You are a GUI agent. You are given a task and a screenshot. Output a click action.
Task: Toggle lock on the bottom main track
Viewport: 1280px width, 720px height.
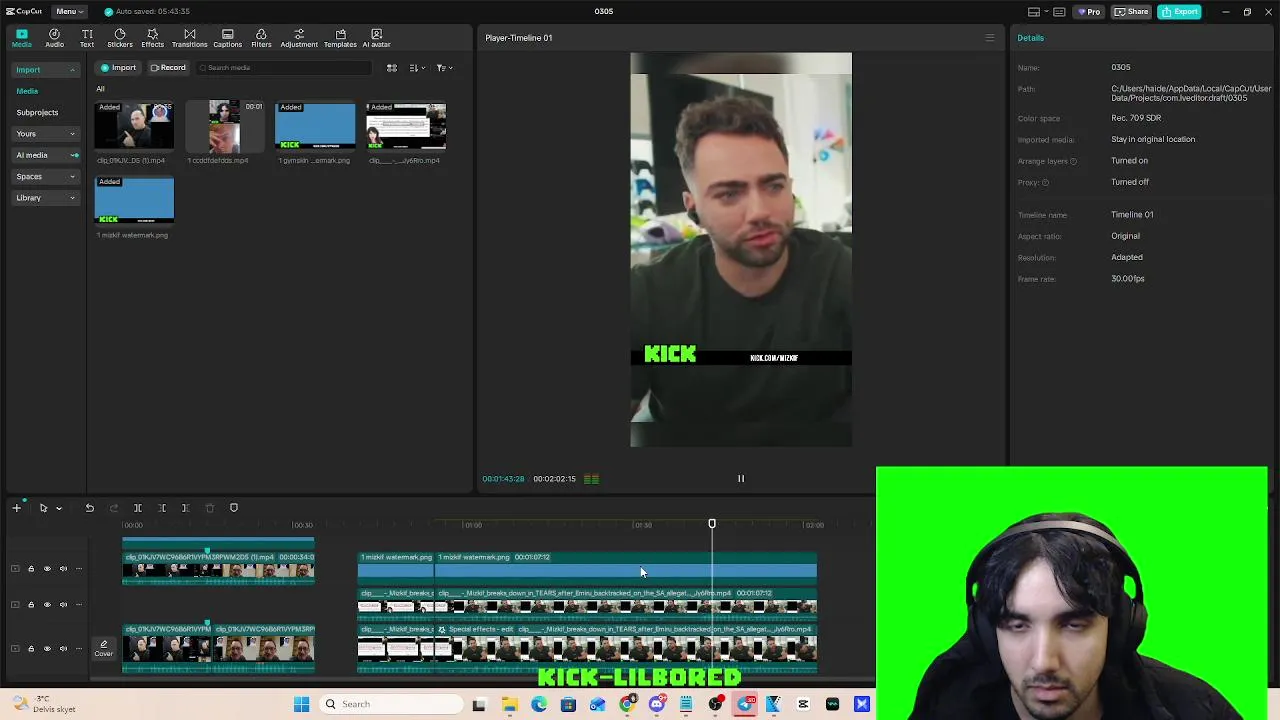click(x=31, y=650)
